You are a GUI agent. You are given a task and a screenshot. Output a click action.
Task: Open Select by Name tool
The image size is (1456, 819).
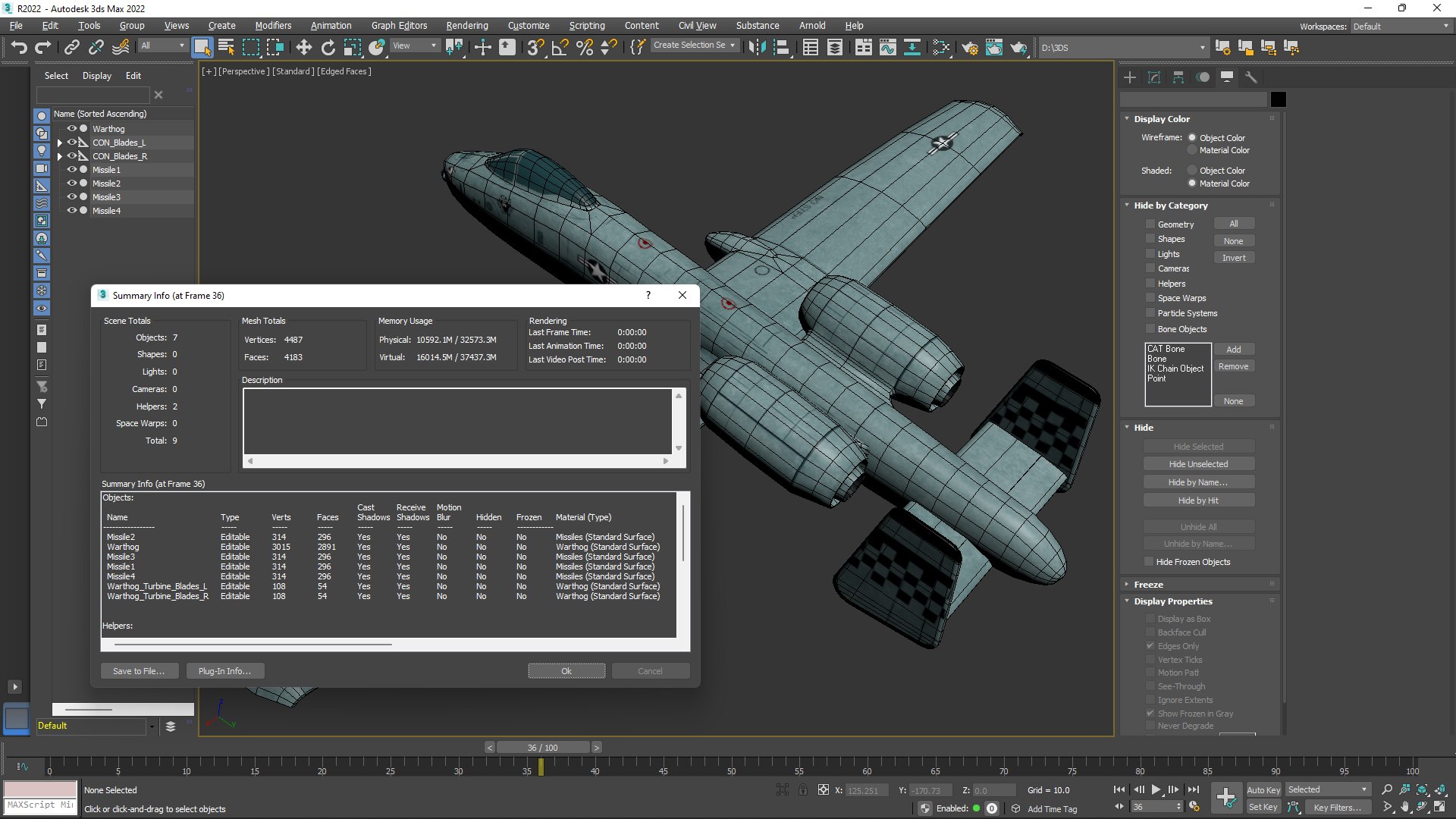(x=226, y=48)
